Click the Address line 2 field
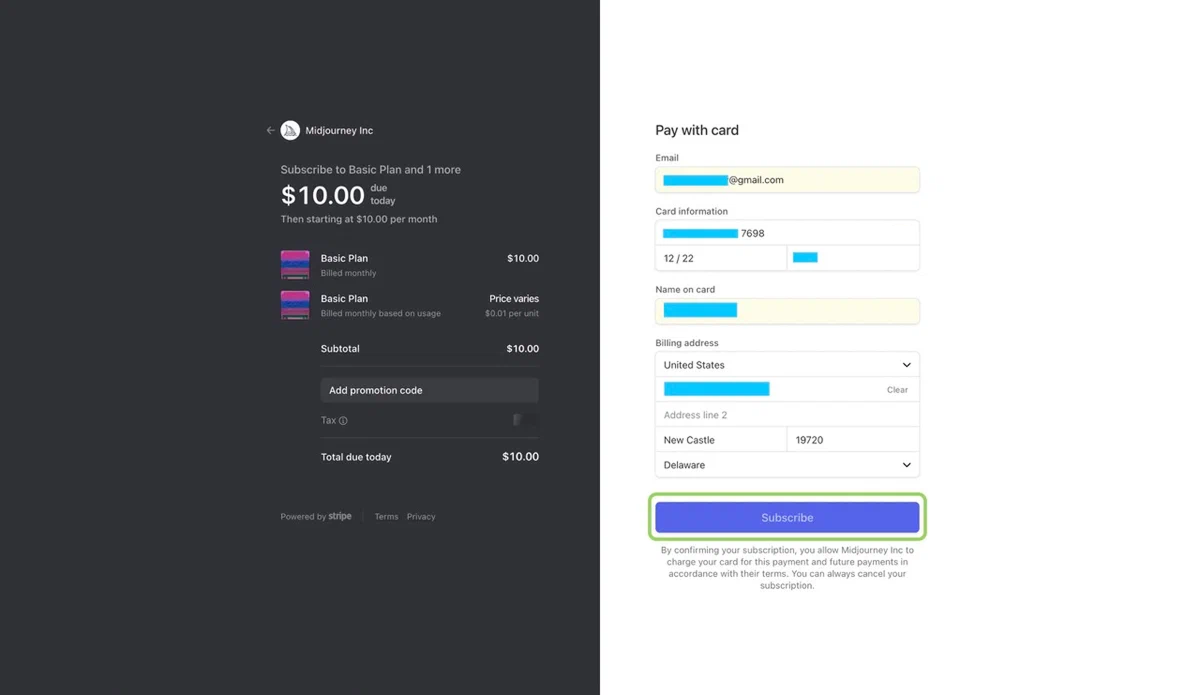Viewport: 1200px width, 695px height. pyautogui.click(x=787, y=414)
